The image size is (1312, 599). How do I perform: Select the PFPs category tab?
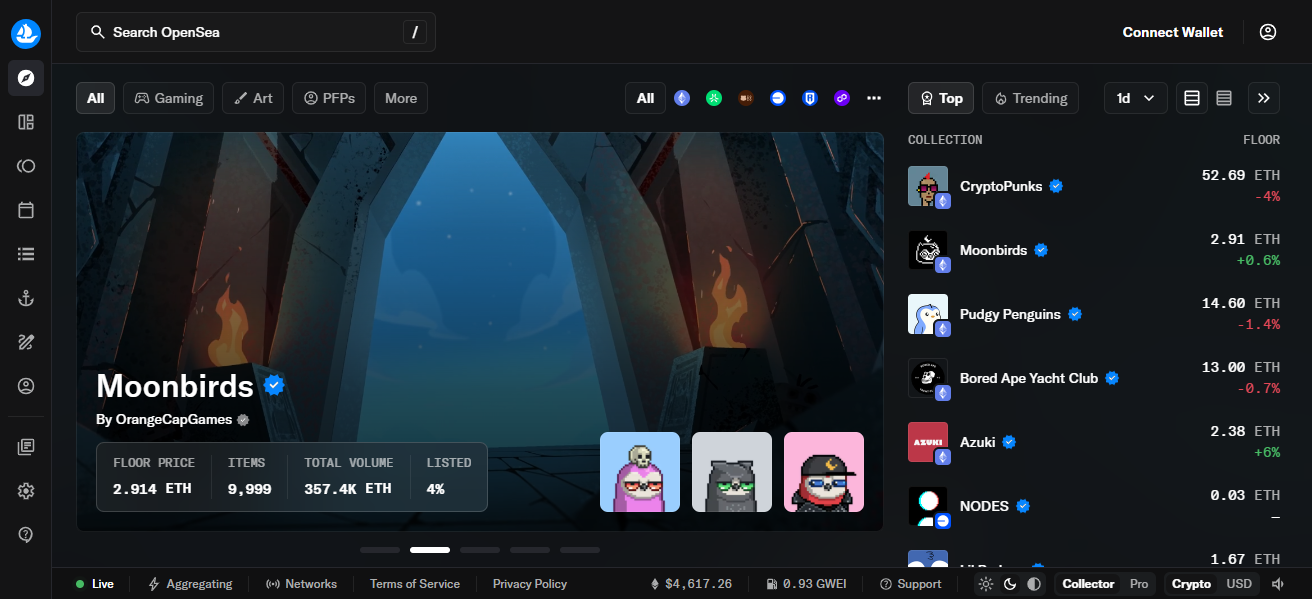click(x=329, y=98)
